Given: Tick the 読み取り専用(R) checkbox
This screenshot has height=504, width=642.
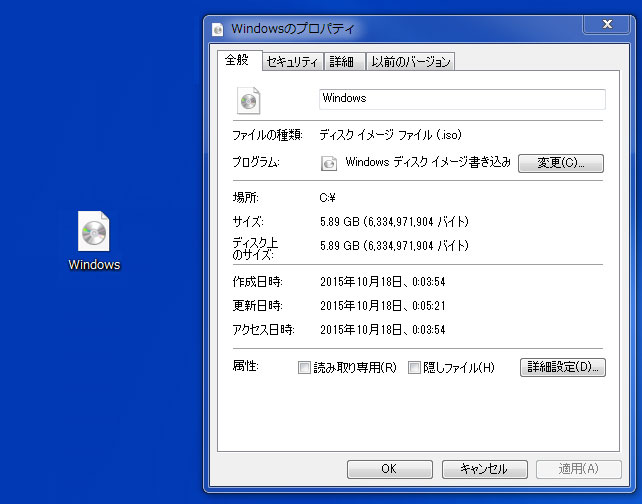Looking at the screenshot, I should pos(304,367).
